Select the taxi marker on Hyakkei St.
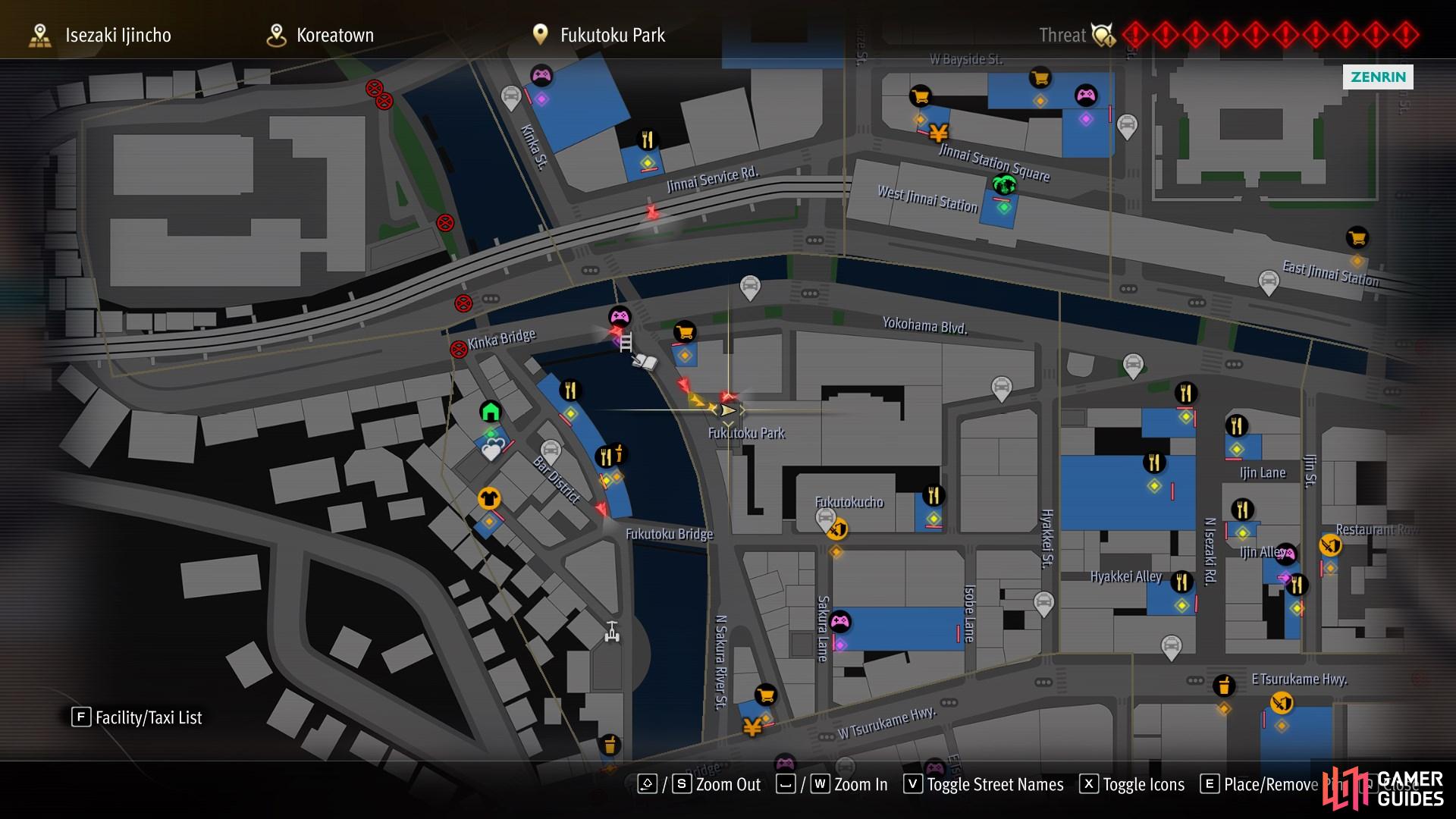The image size is (1456, 819). (x=1043, y=604)
